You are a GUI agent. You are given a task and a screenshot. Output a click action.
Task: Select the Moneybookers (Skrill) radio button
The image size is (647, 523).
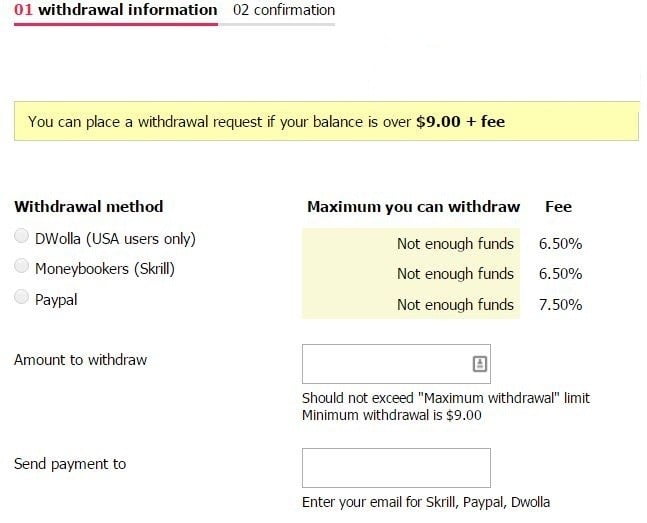(21, 266)
